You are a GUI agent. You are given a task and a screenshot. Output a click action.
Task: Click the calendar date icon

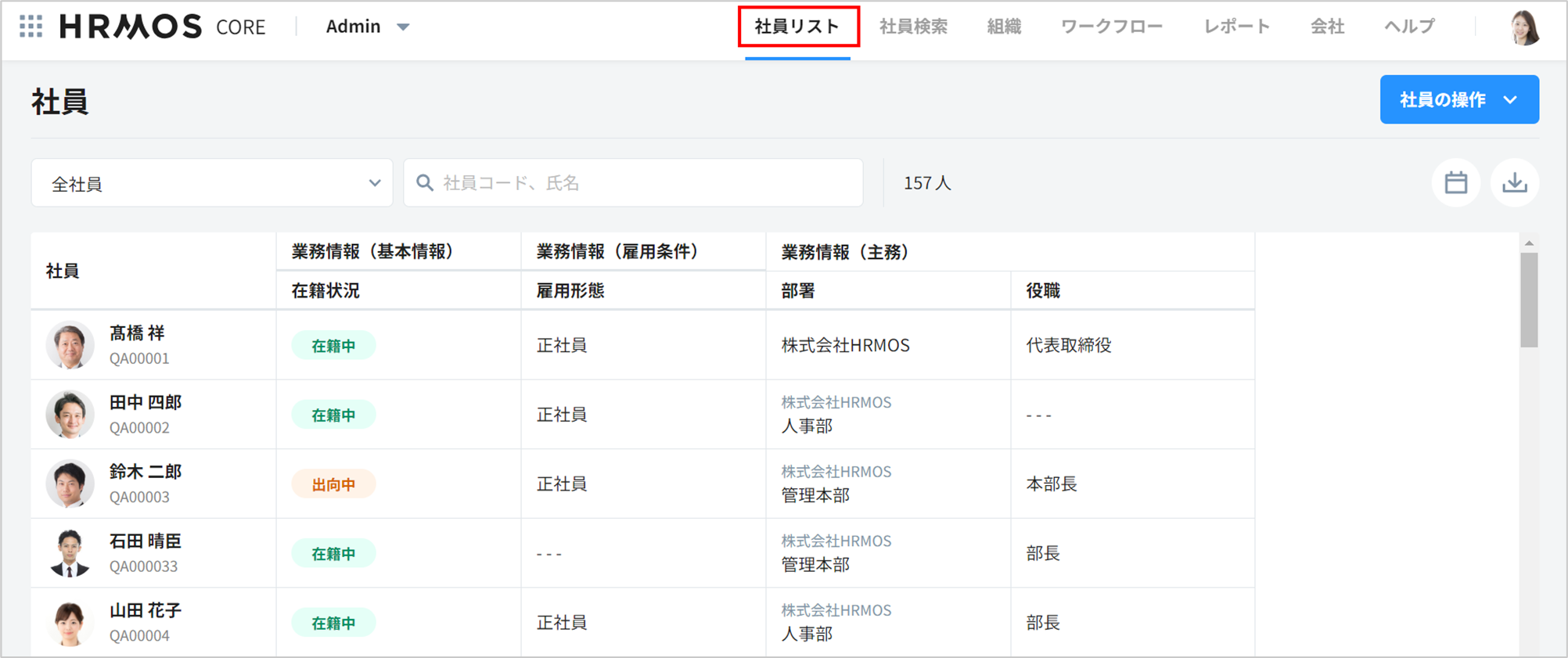tap(1455, 183)
